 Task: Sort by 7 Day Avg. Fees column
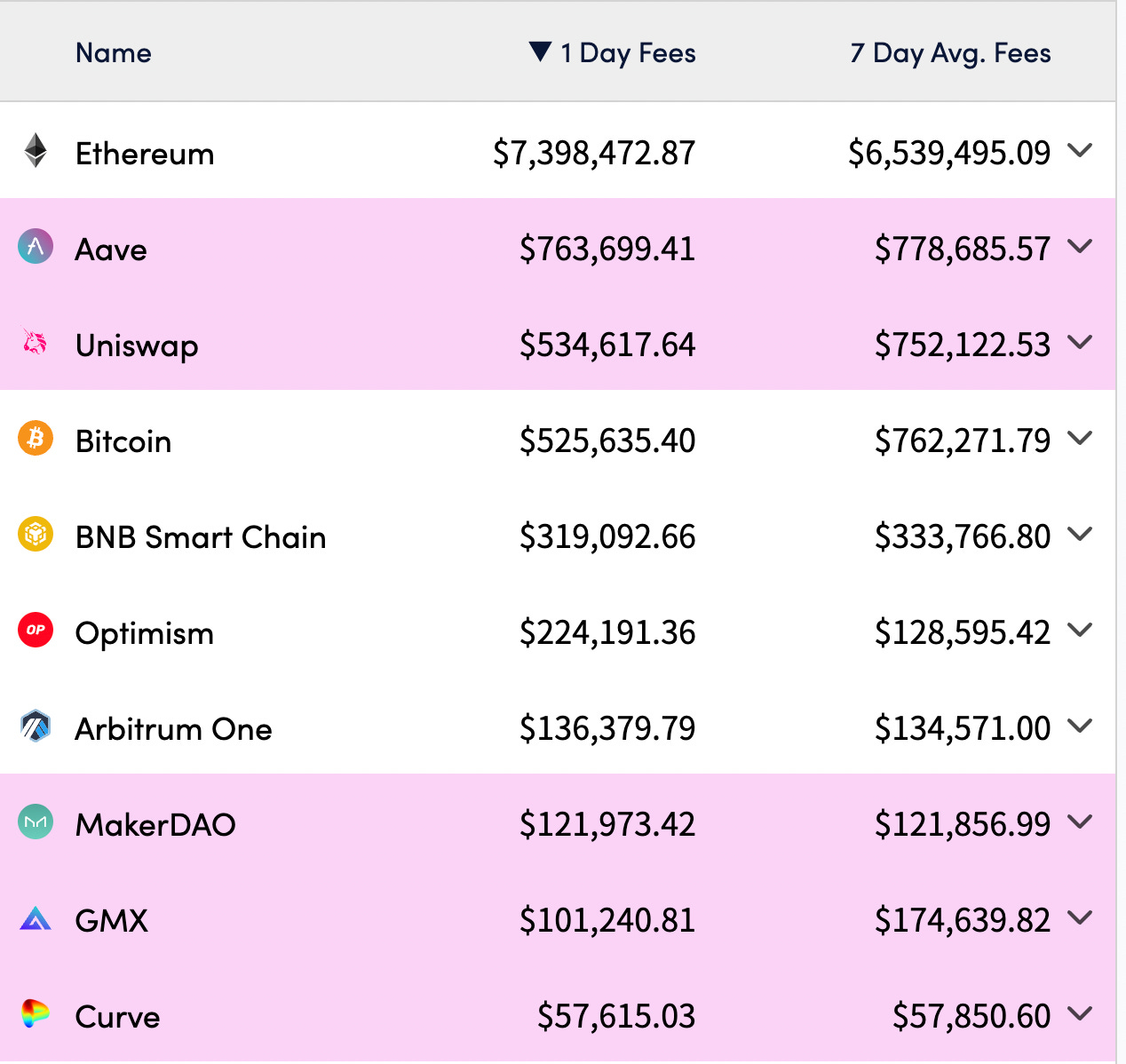click(x=950, y=53)
